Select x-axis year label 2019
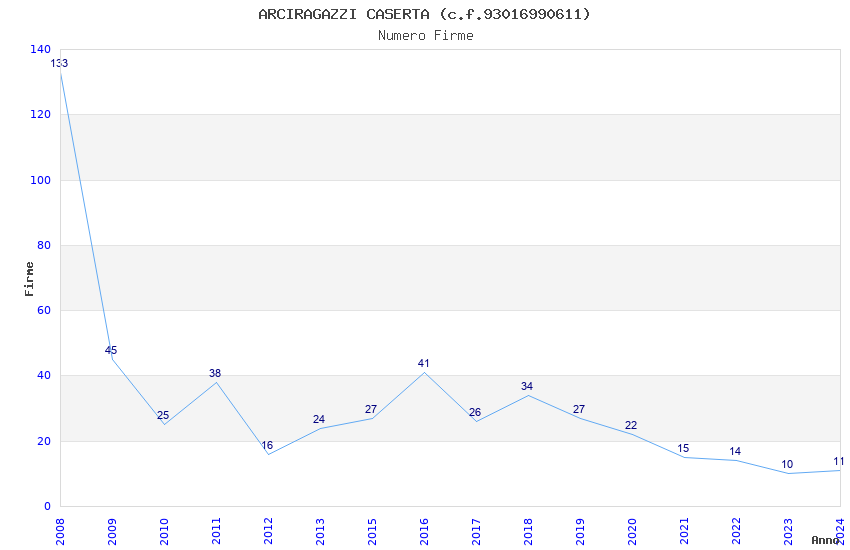This screenshot has width=850, height=550. [580, 532]
